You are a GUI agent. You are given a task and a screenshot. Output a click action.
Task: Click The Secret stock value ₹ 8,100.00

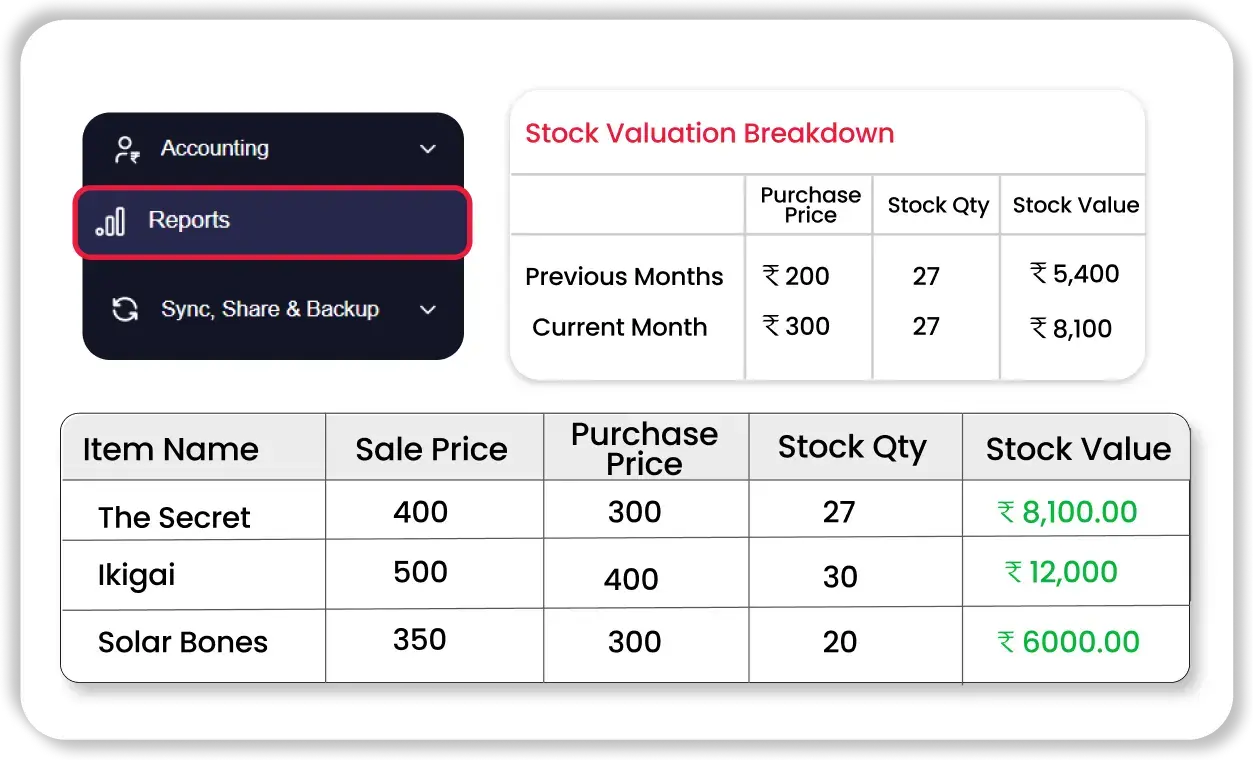(1068, 512)
